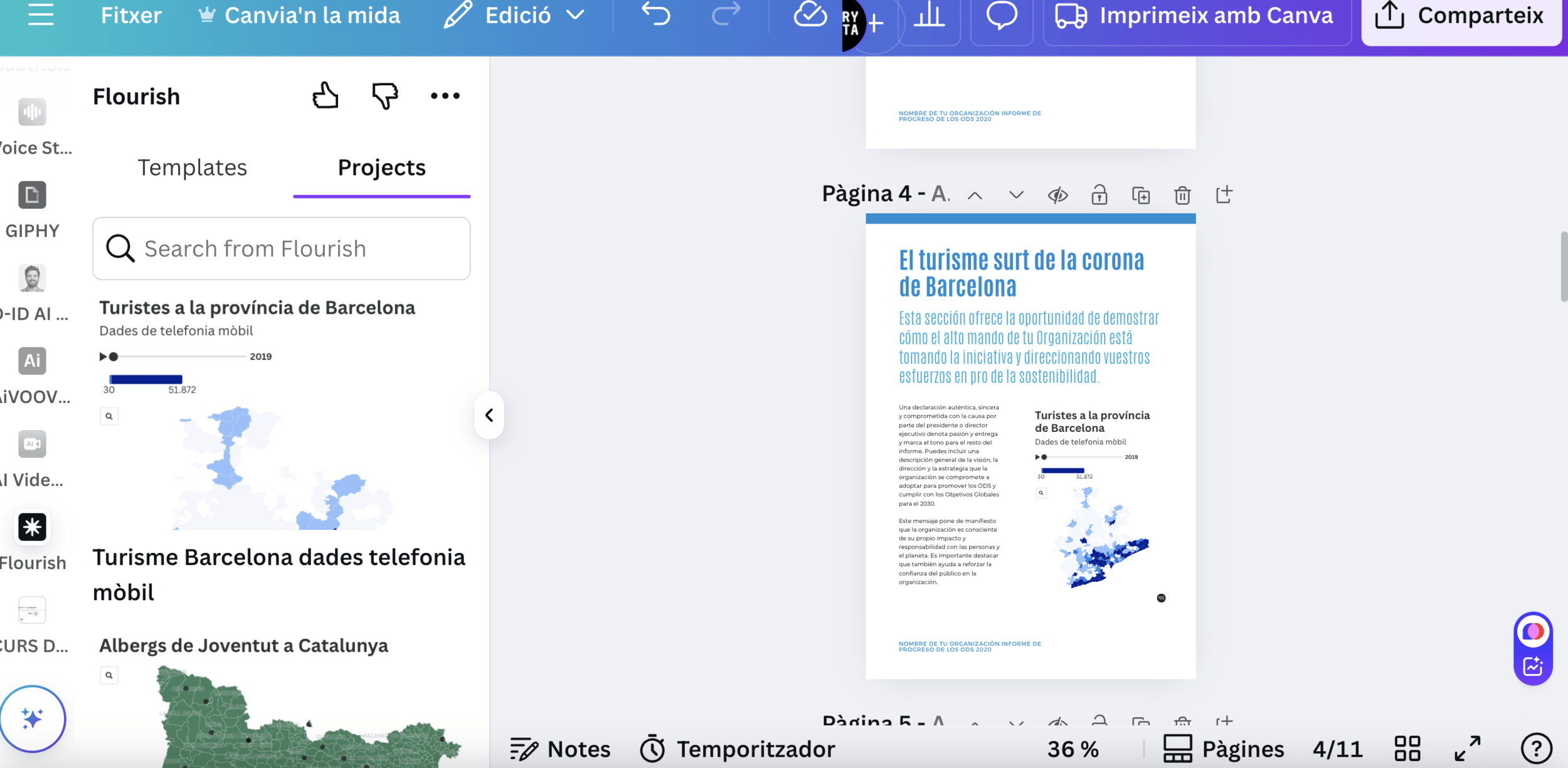This screenshot has width=1568, height=768.
Task: Toggle the grid view of pages
Action: coord(1407,749)
